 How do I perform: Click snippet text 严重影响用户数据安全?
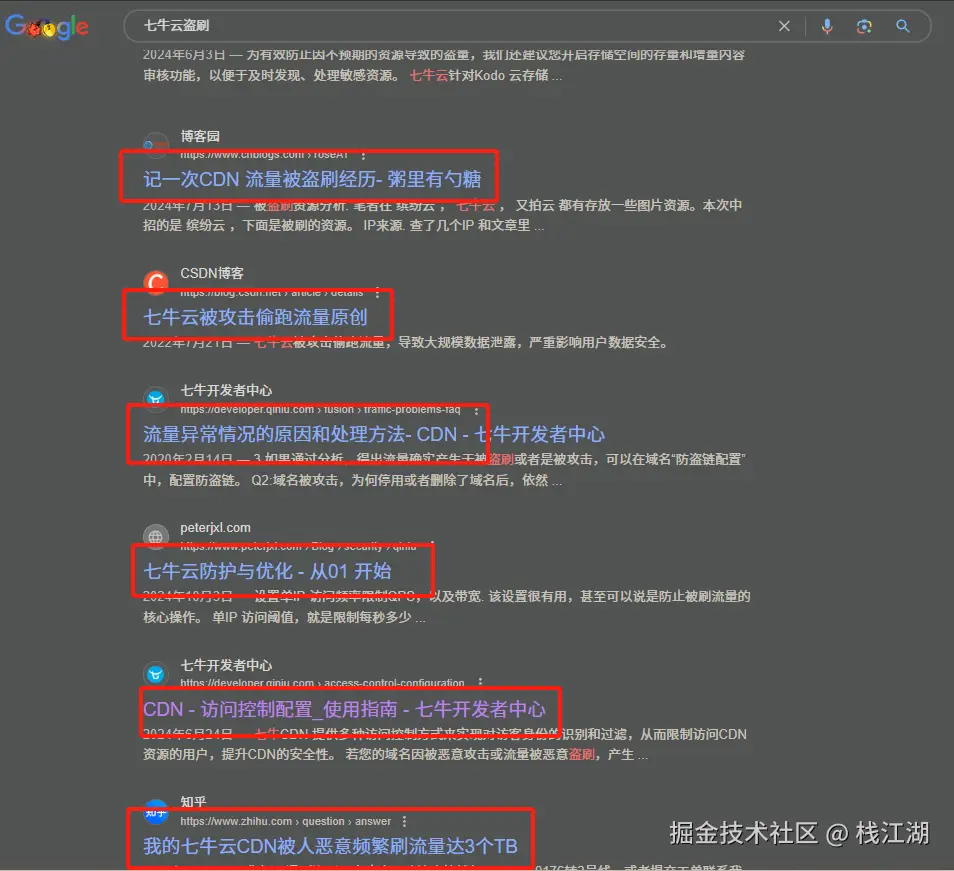[x=597, y=342]
